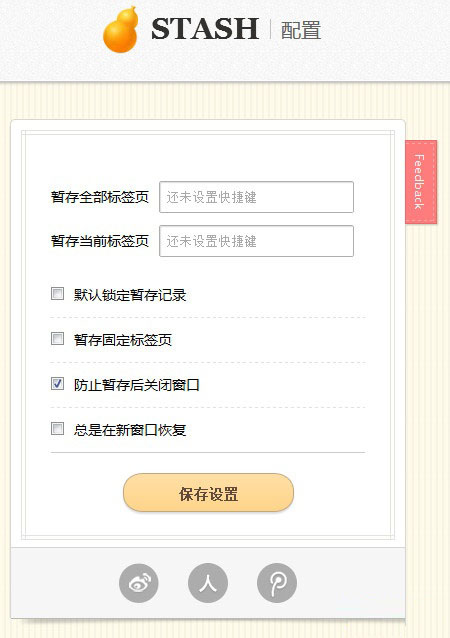The width and height of the screenshot is (450, 638).
Task: Open the Renren person icon
Action: coord(208,583)
